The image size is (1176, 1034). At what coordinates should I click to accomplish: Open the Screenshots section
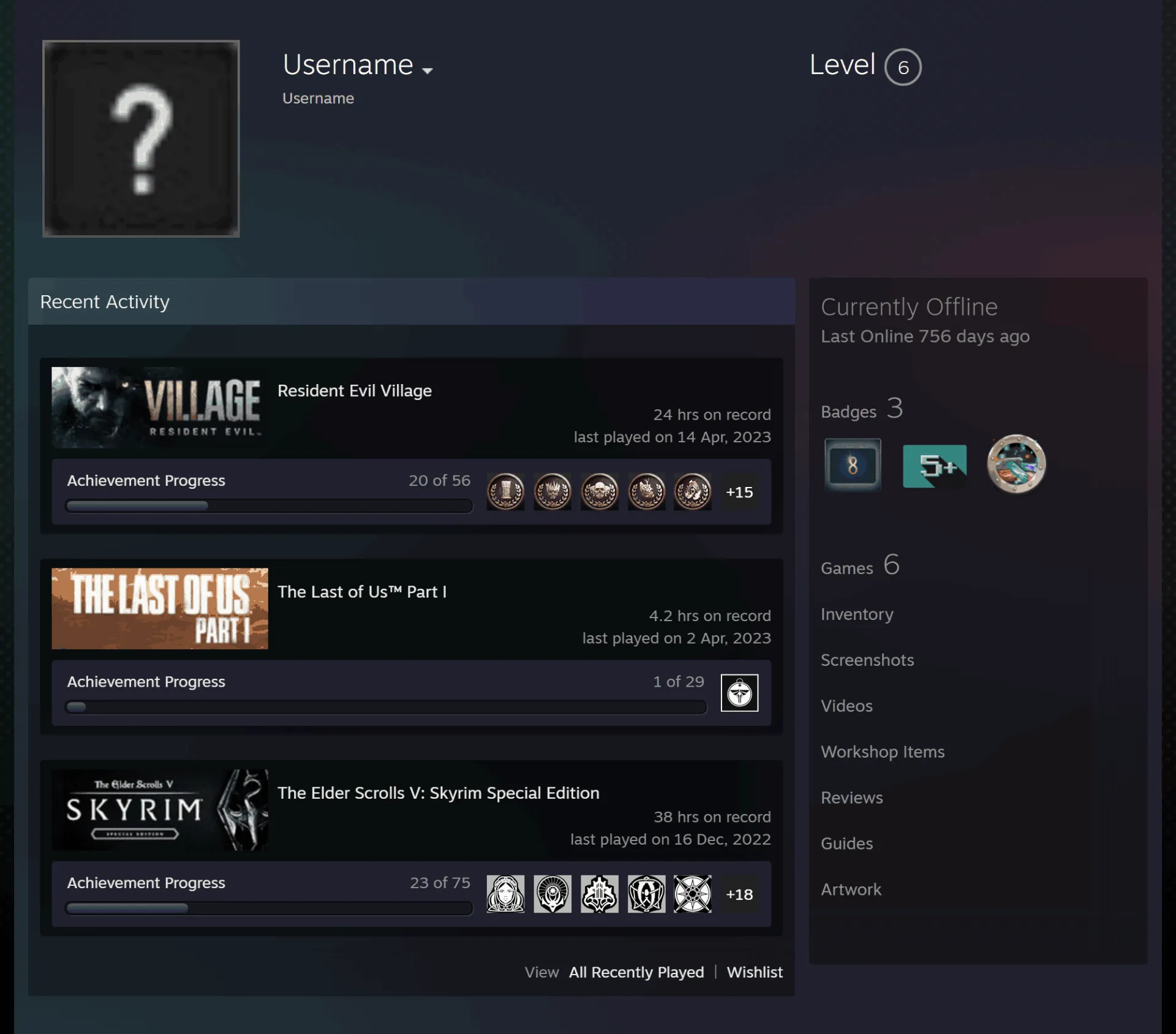point(867,660)
